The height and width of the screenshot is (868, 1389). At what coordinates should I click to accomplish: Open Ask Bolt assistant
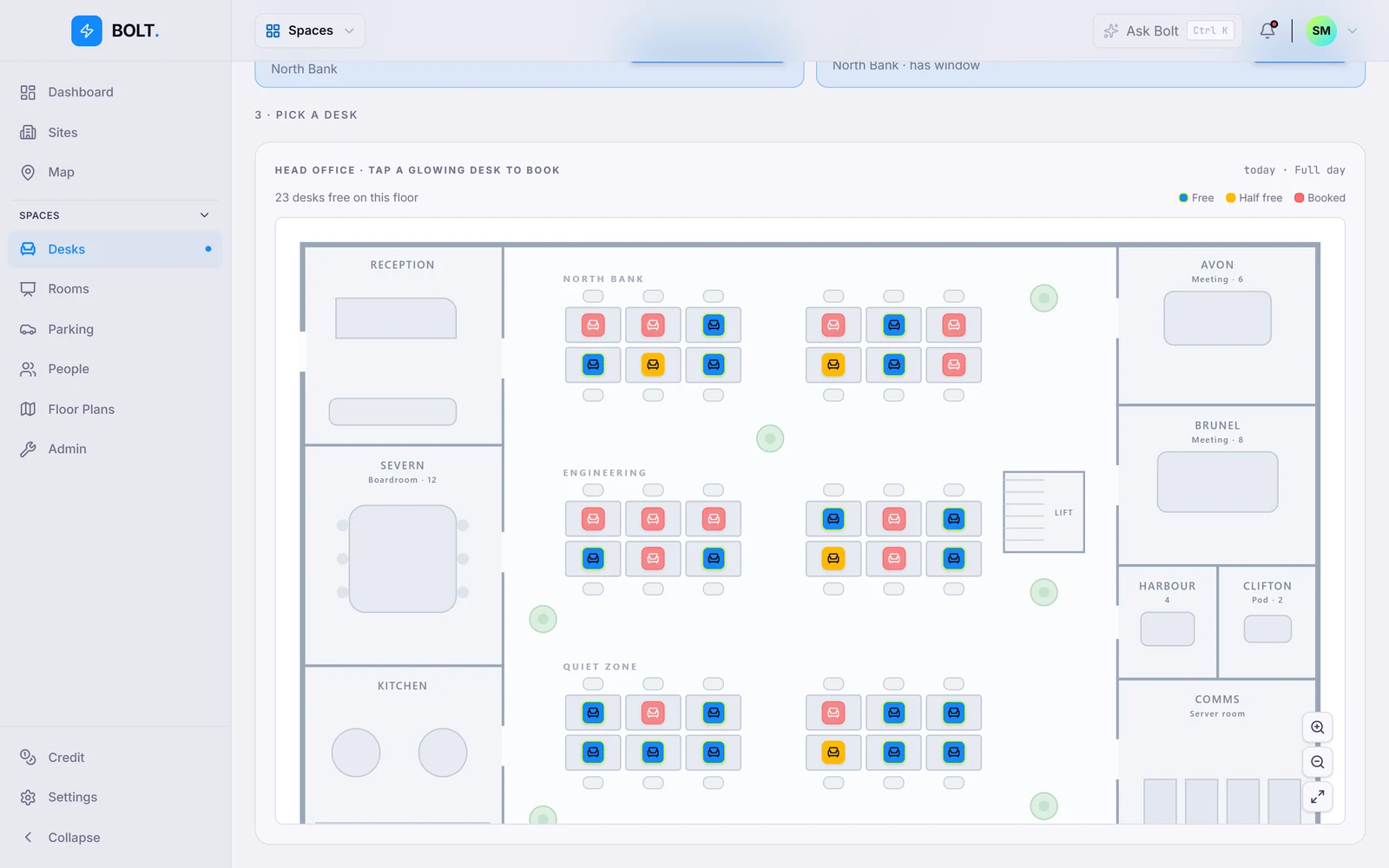coord(1168,30)
